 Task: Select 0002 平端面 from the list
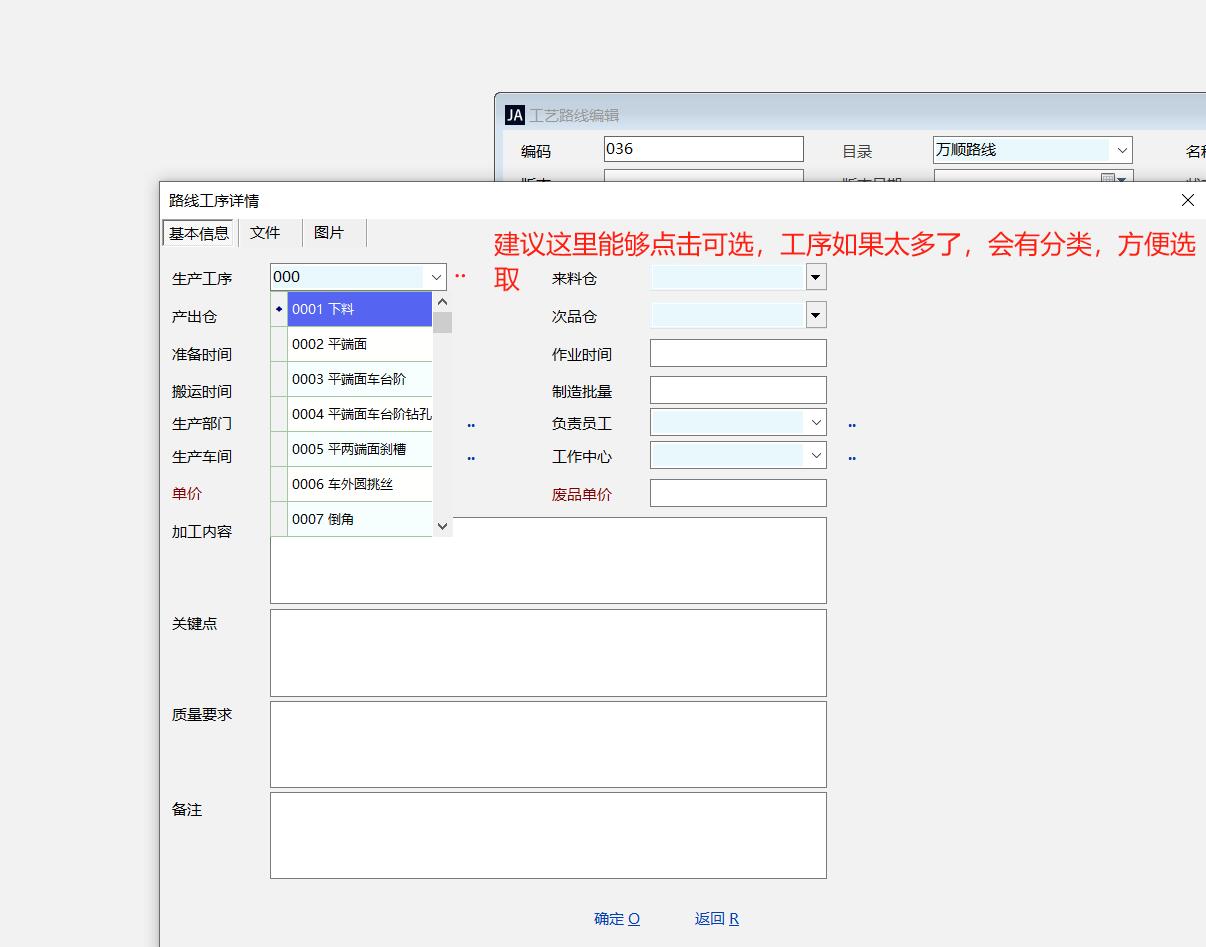coord(359,344)
